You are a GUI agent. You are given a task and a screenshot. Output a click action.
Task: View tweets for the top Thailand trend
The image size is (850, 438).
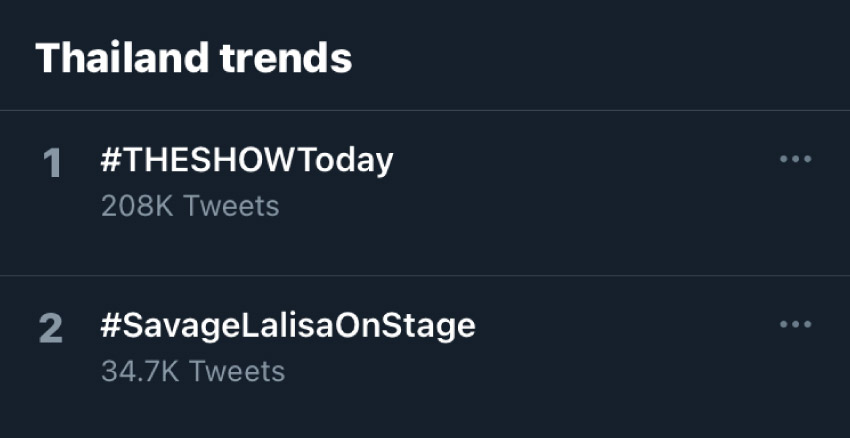coord(246,160)
